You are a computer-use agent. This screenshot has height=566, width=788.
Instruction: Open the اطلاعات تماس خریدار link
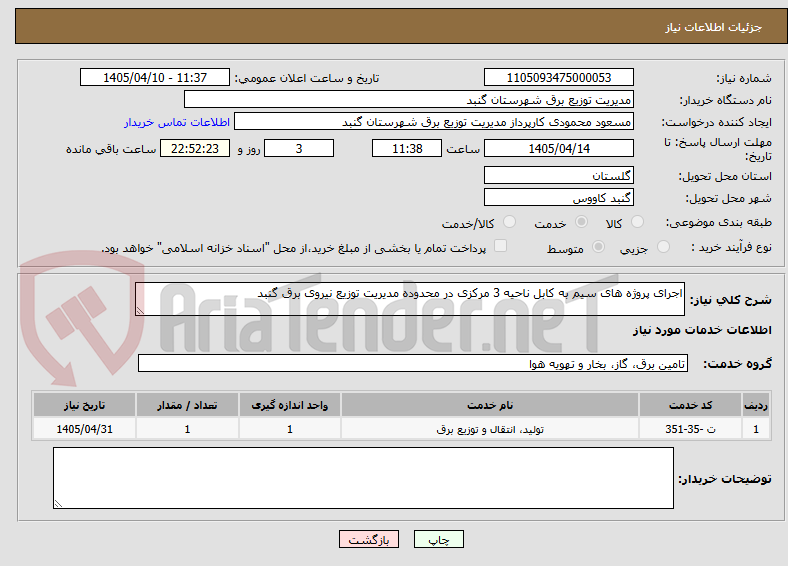(x=177, y=122)
